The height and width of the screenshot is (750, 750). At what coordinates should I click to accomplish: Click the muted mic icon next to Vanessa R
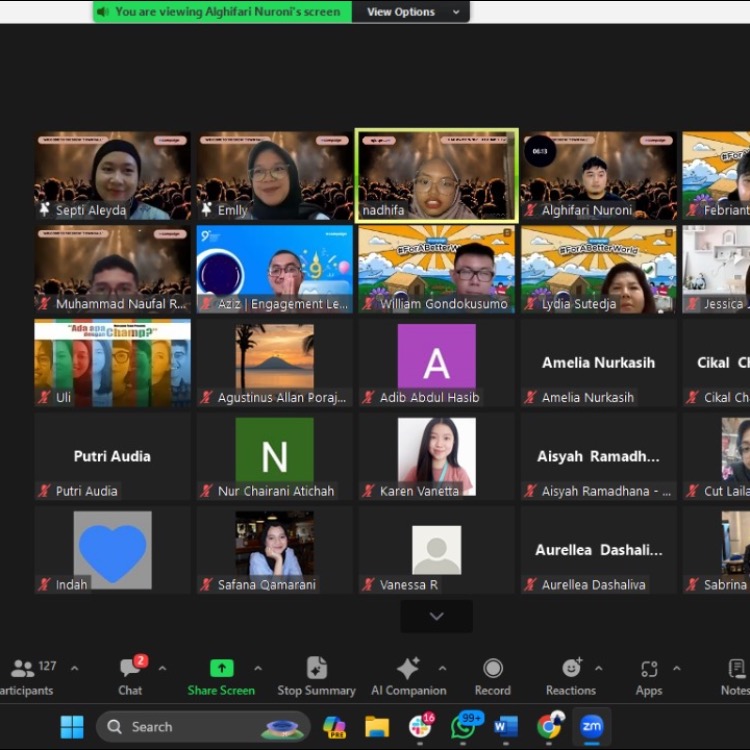368,584
